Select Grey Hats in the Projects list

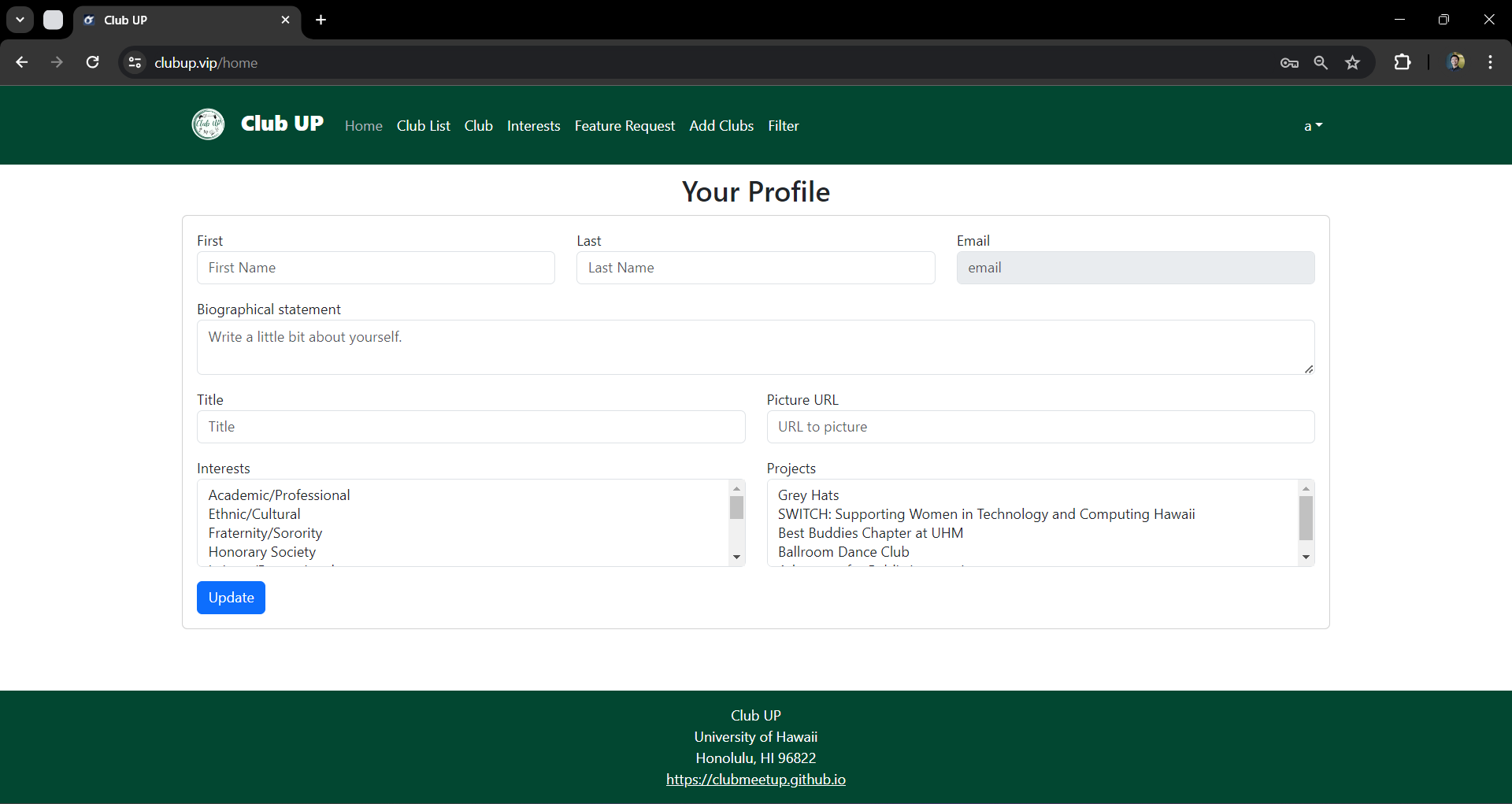(x=809, y=495)
